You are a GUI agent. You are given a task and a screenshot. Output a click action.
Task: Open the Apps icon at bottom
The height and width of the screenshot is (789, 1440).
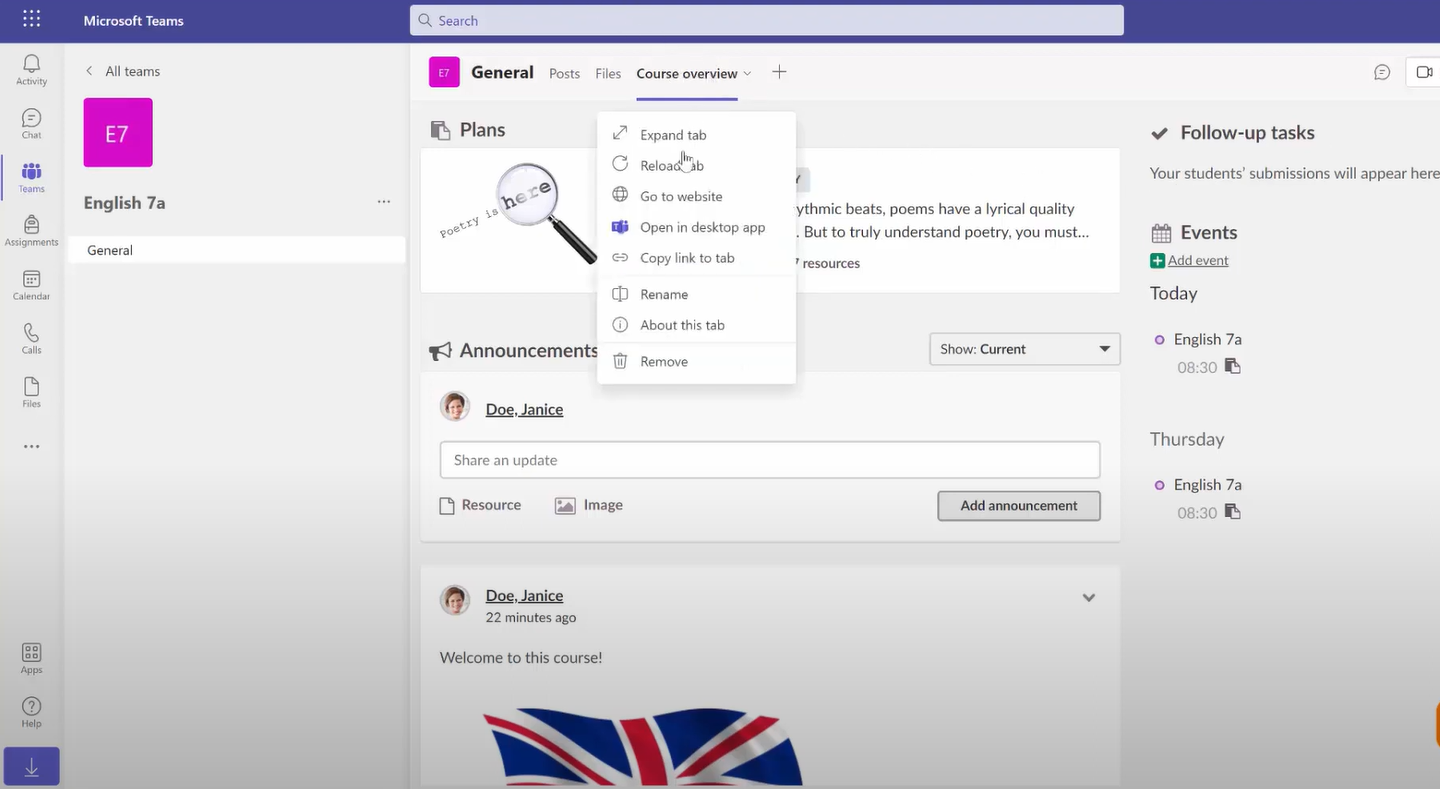(x=31, y=656)
